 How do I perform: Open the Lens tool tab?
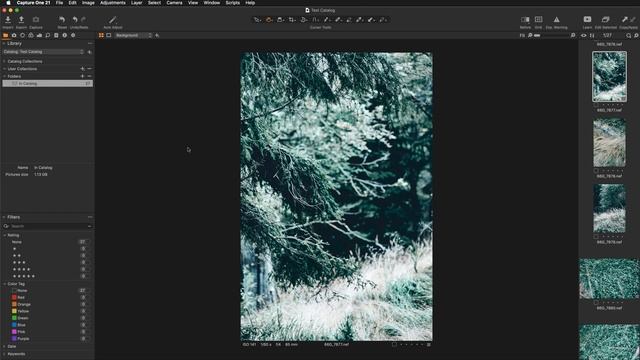coord(22,36)
